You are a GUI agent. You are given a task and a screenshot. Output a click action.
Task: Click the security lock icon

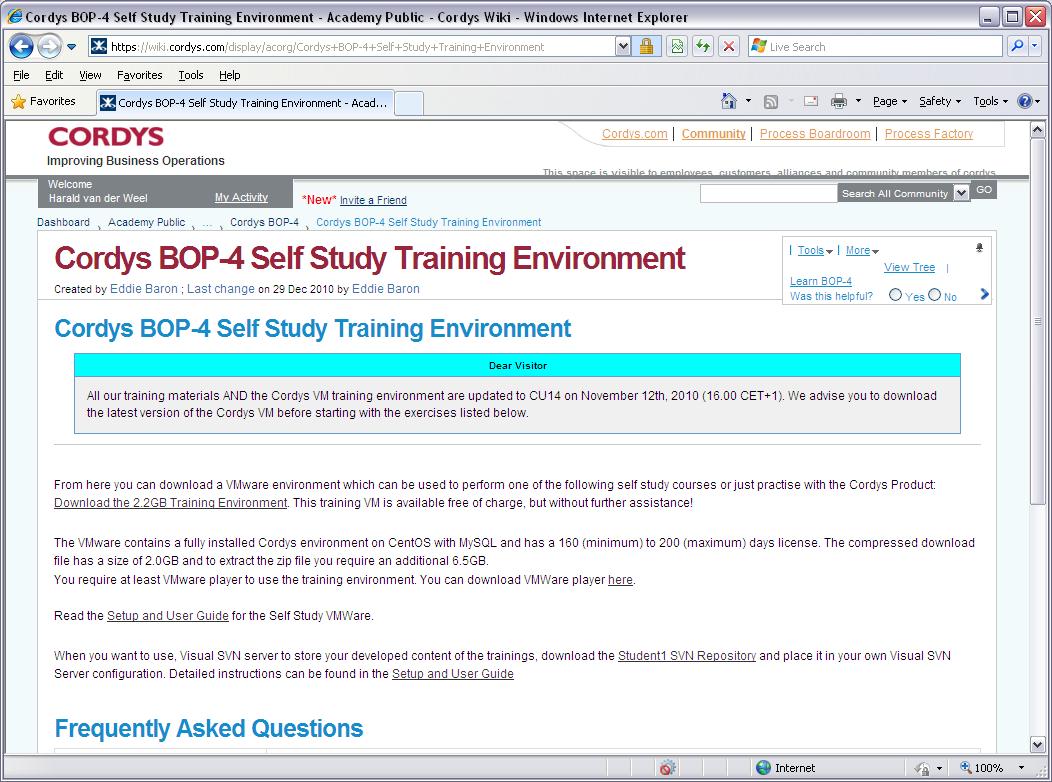pos(647,47)
